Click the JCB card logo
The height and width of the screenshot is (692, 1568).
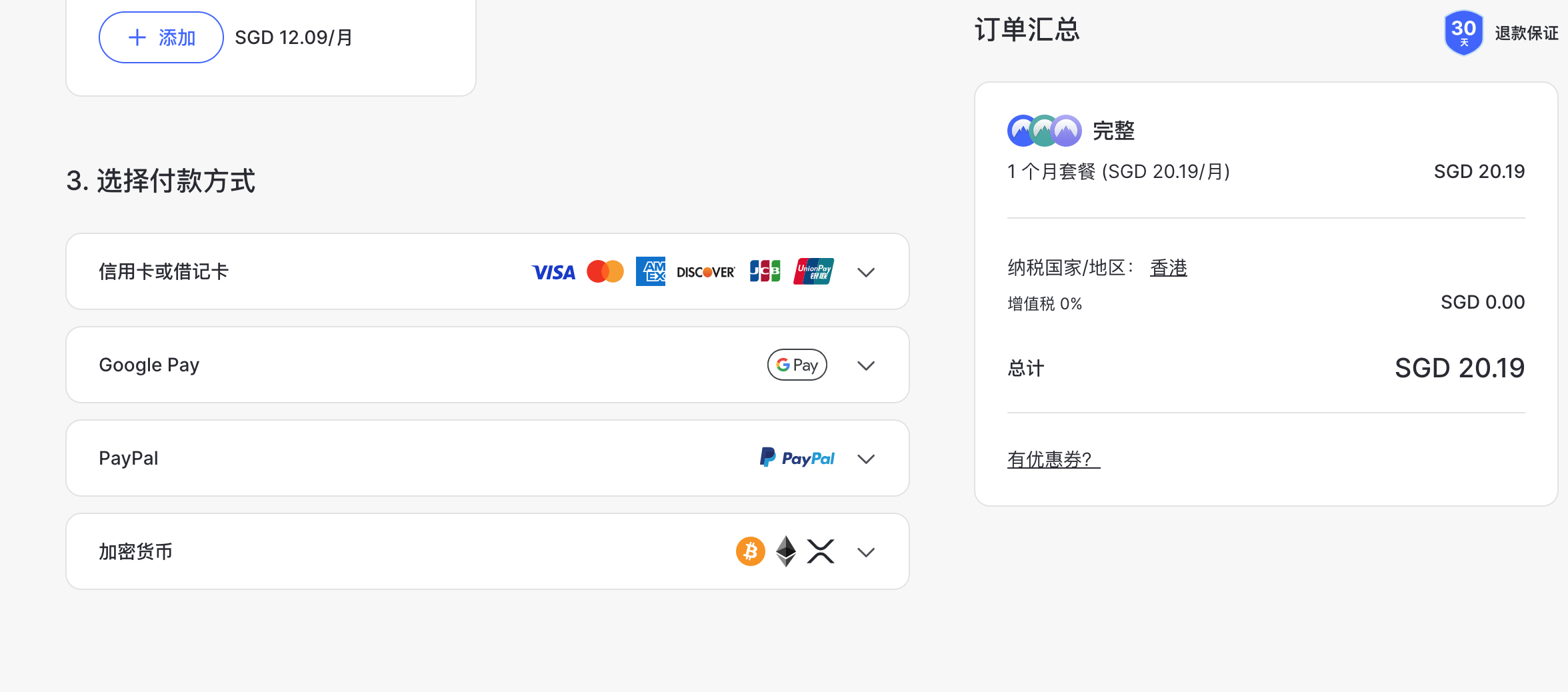[x=765, y=271]
